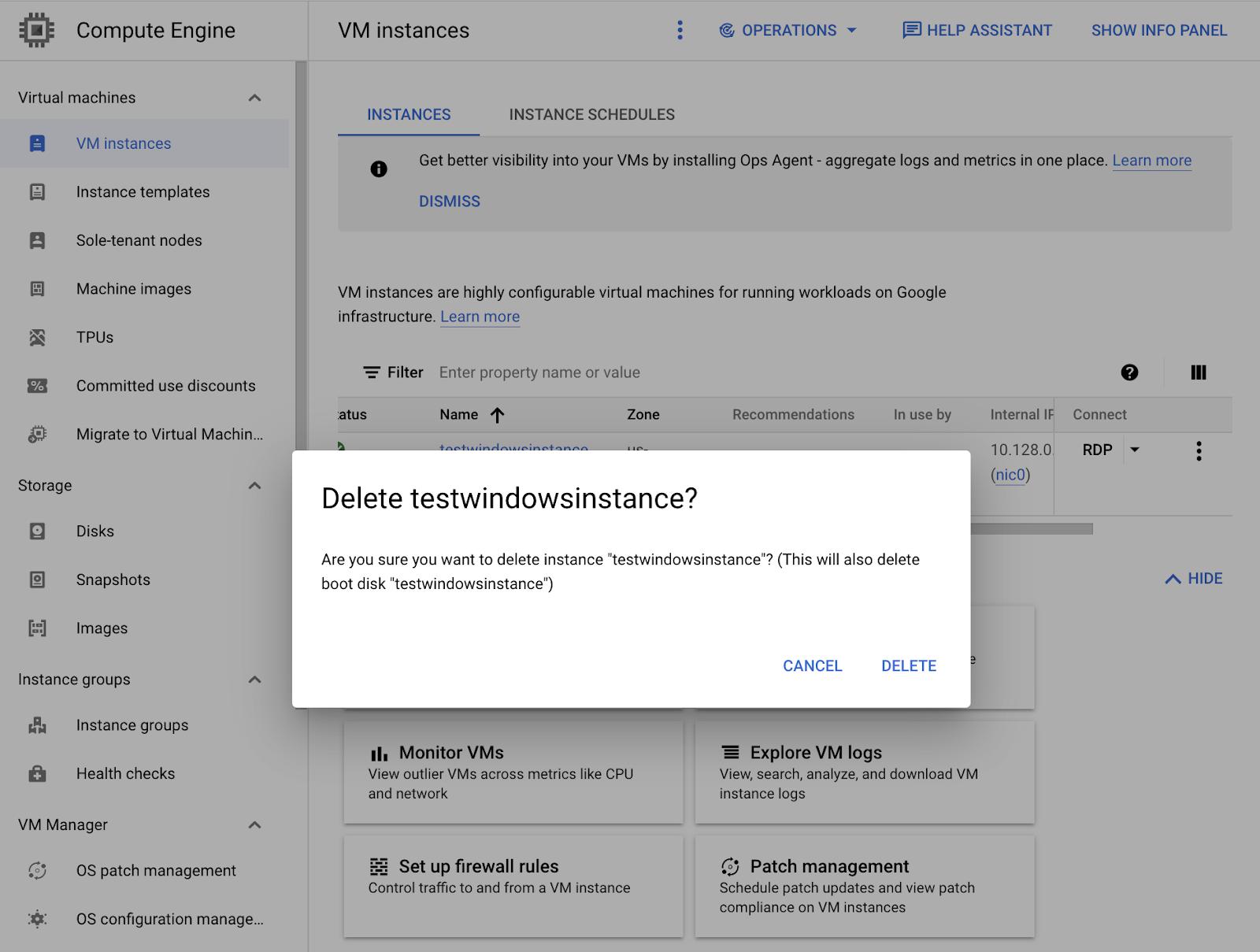Image resolution: width=1260 pixels, height=952 pixels.
Task: Click Show Info Panel
Action: pos(1158,31)
